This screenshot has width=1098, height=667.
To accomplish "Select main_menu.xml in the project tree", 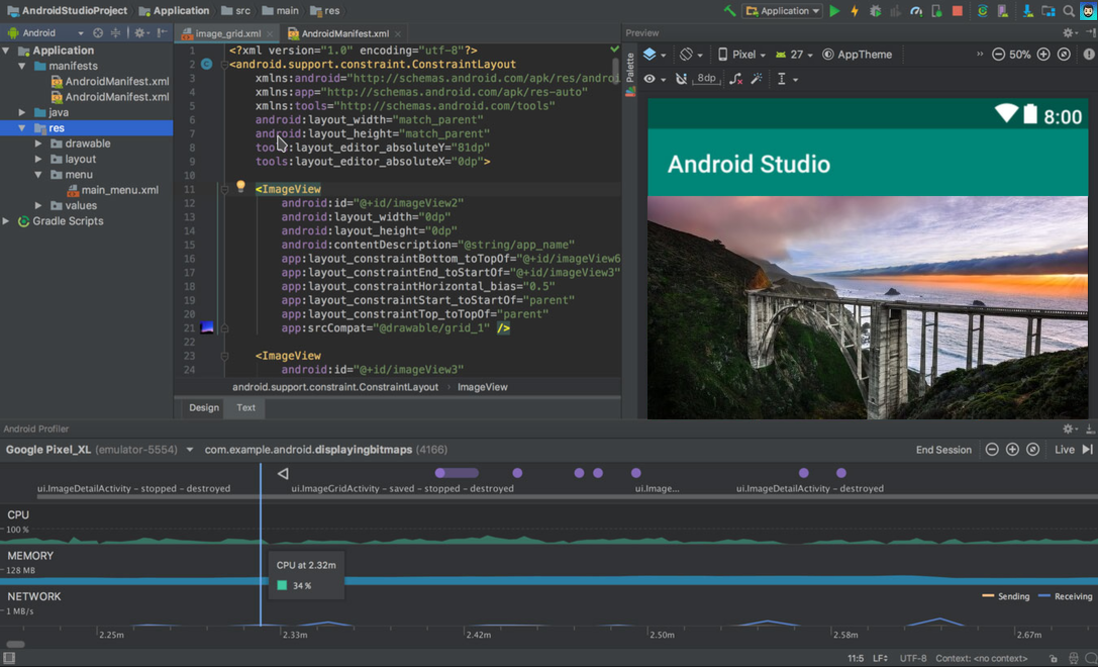I will 119,190.
